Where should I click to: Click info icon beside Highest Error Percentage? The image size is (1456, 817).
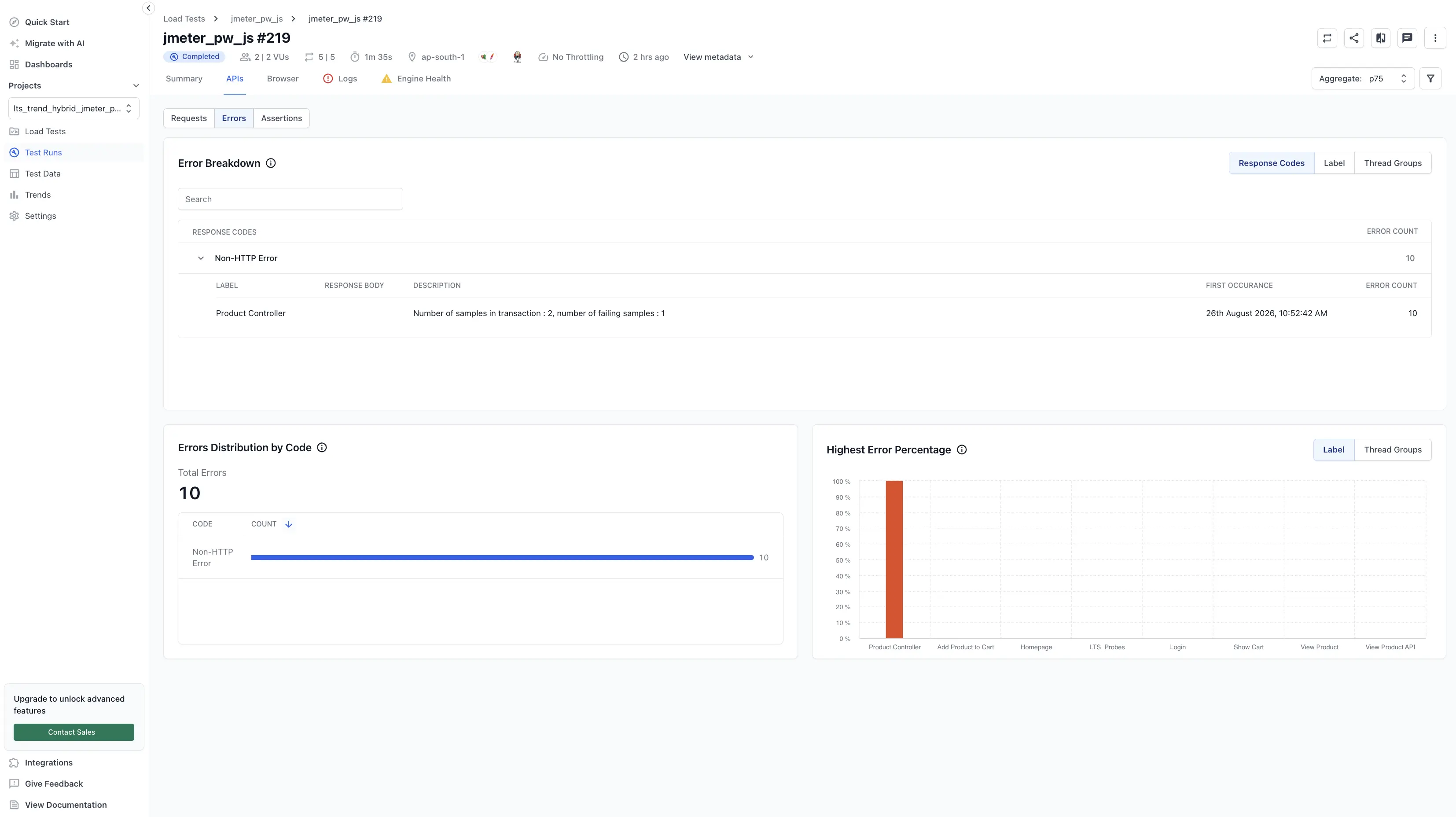click(x=961, y=450)
